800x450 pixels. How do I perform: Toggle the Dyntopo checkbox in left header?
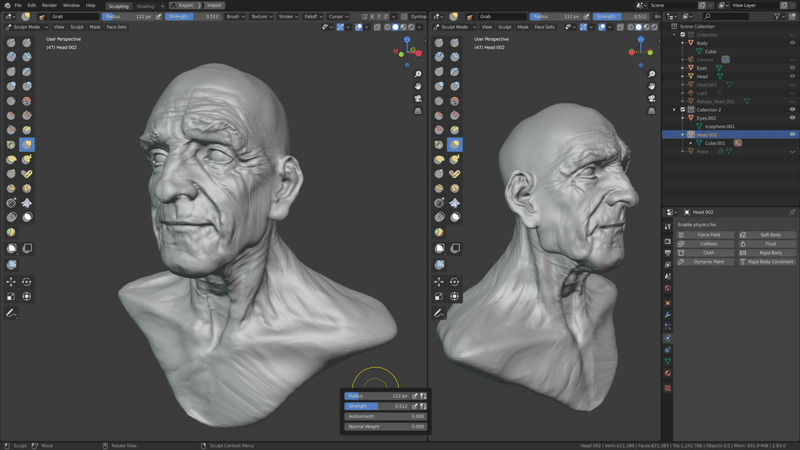(x=404, y=16)
